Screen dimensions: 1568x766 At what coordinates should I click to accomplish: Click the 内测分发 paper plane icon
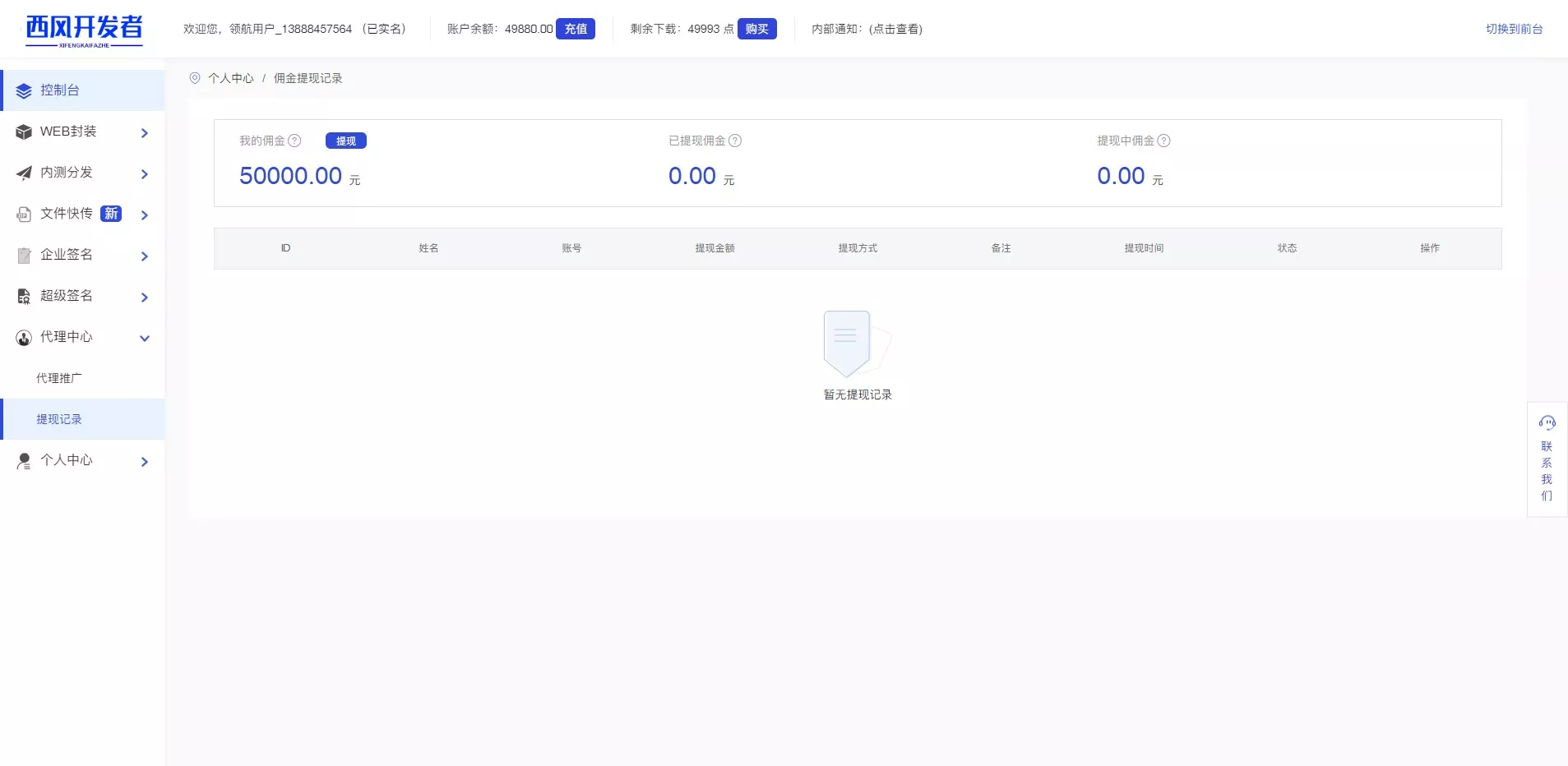point(24,173)
